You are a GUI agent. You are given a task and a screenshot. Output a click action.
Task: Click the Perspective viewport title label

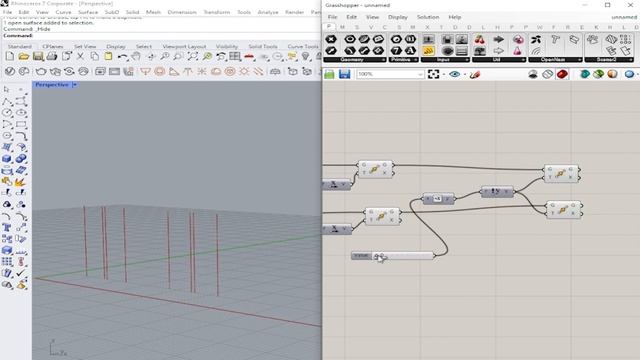[x=52, y=84]
